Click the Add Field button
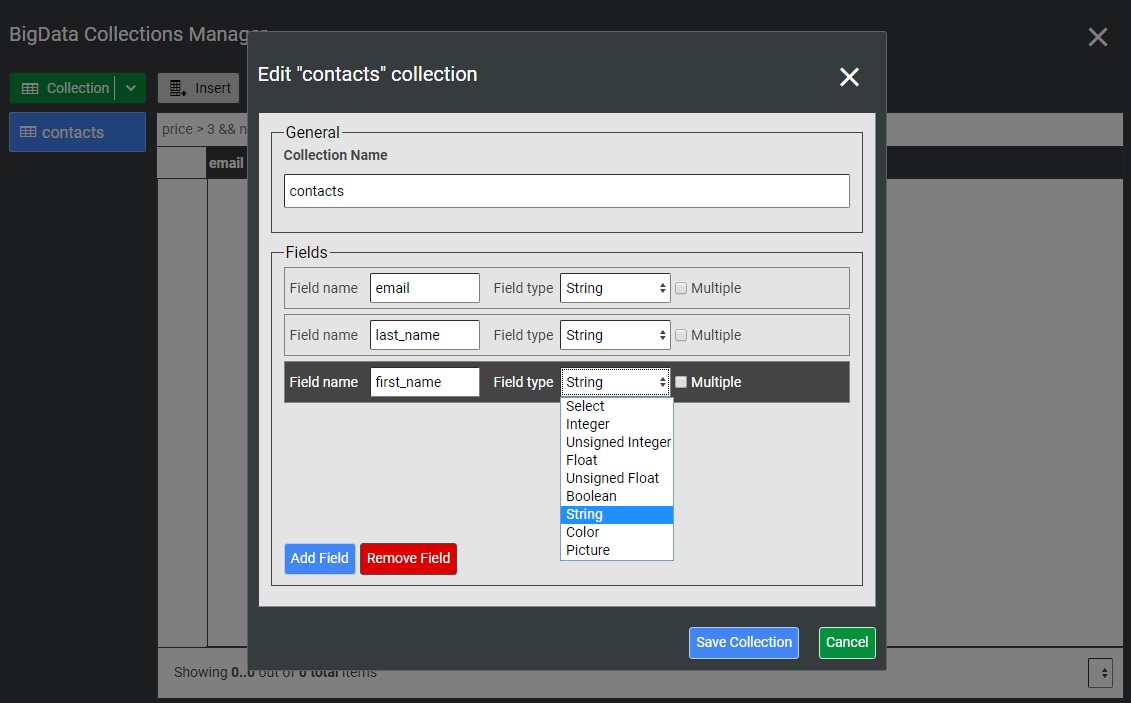Image resolution: width=1131 pixels, height=703 pixels. [319, 558]
